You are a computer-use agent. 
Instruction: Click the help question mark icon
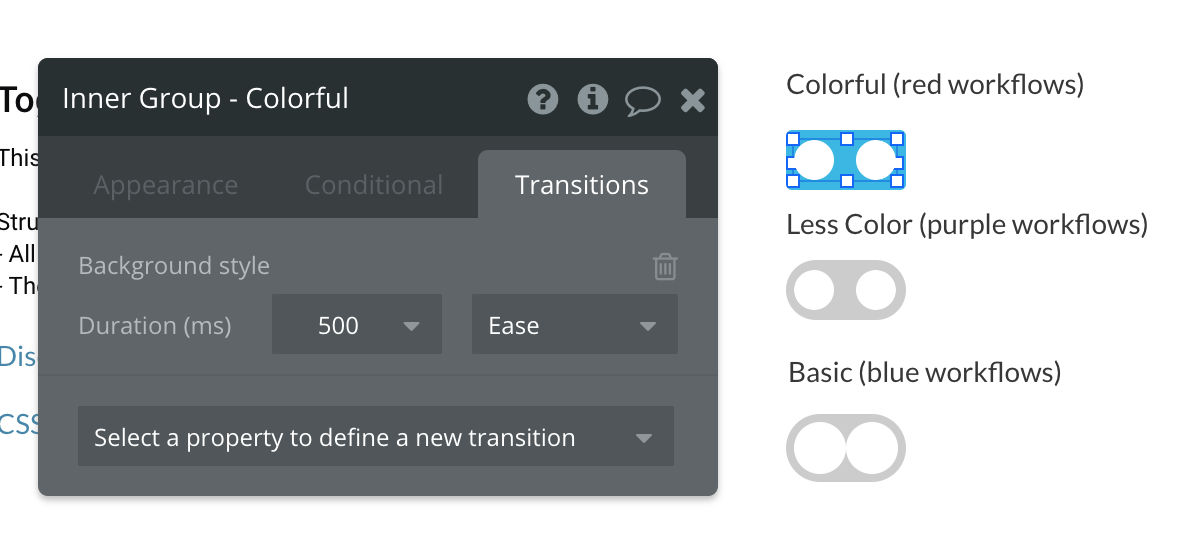(542, 99)
